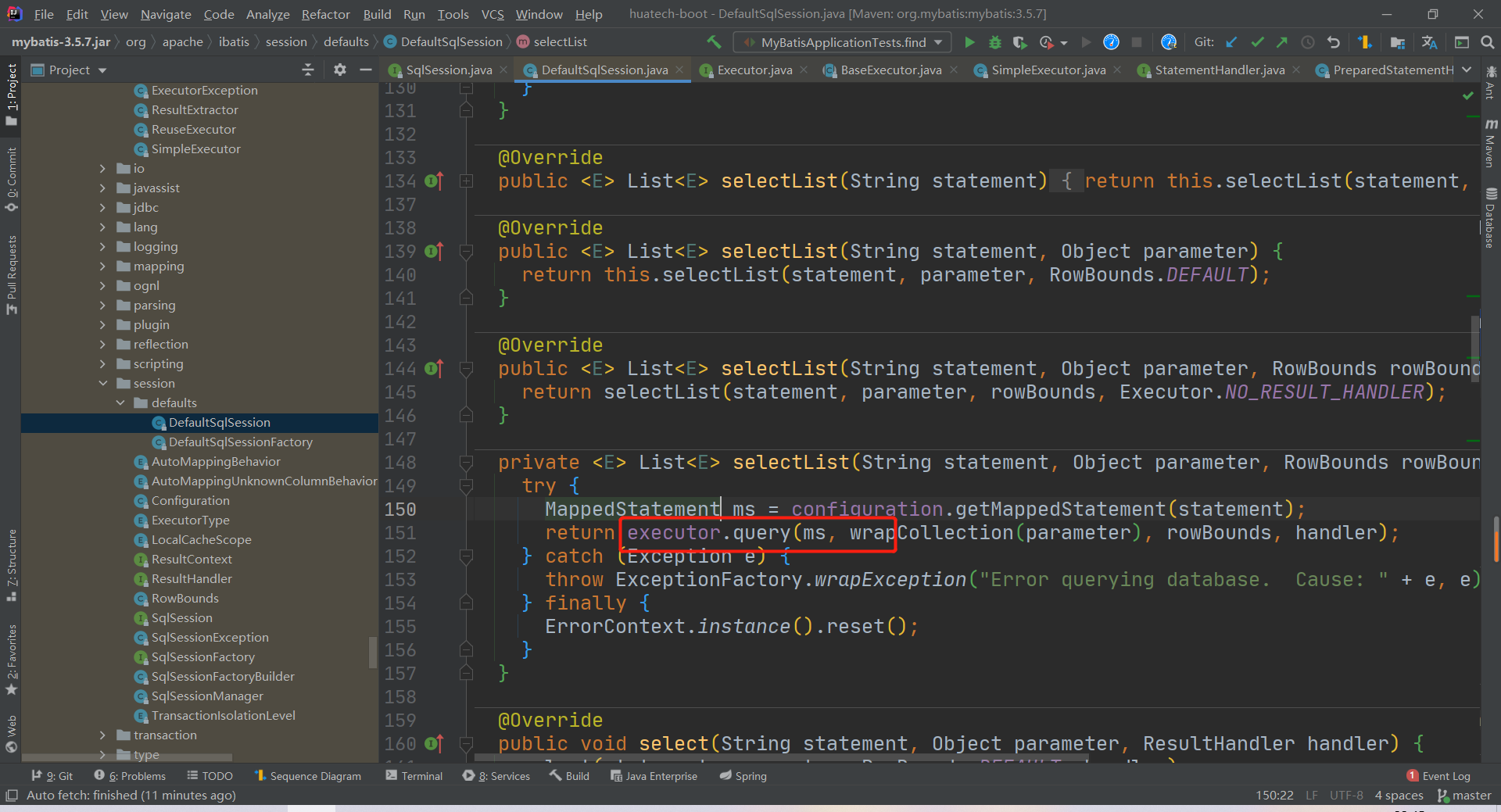Open the Sequence Diagram tool window
Screen dimensions: 1501x812
point(308,776)
